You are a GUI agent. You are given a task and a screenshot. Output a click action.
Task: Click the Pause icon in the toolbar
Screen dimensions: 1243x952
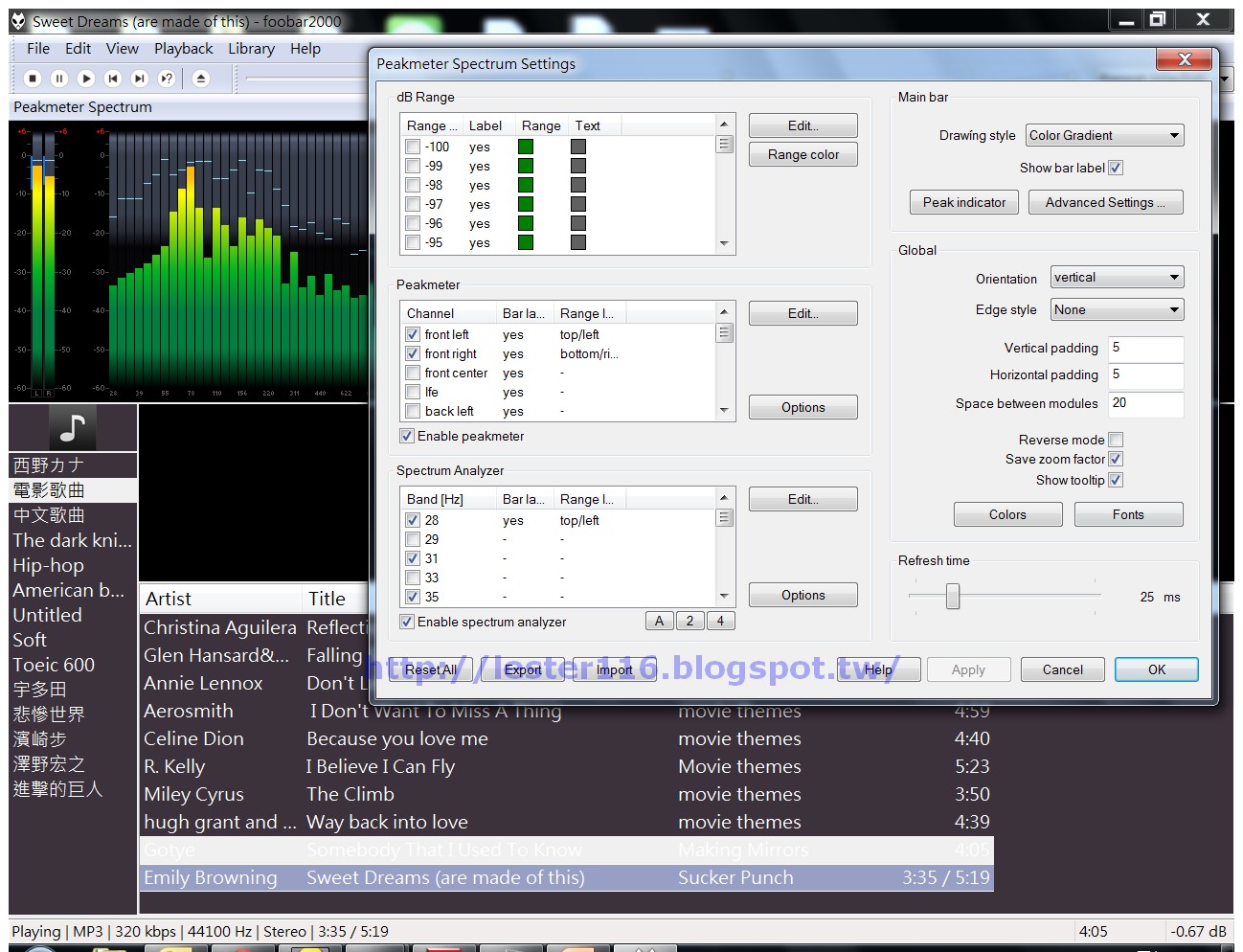(x=58, y=79)
